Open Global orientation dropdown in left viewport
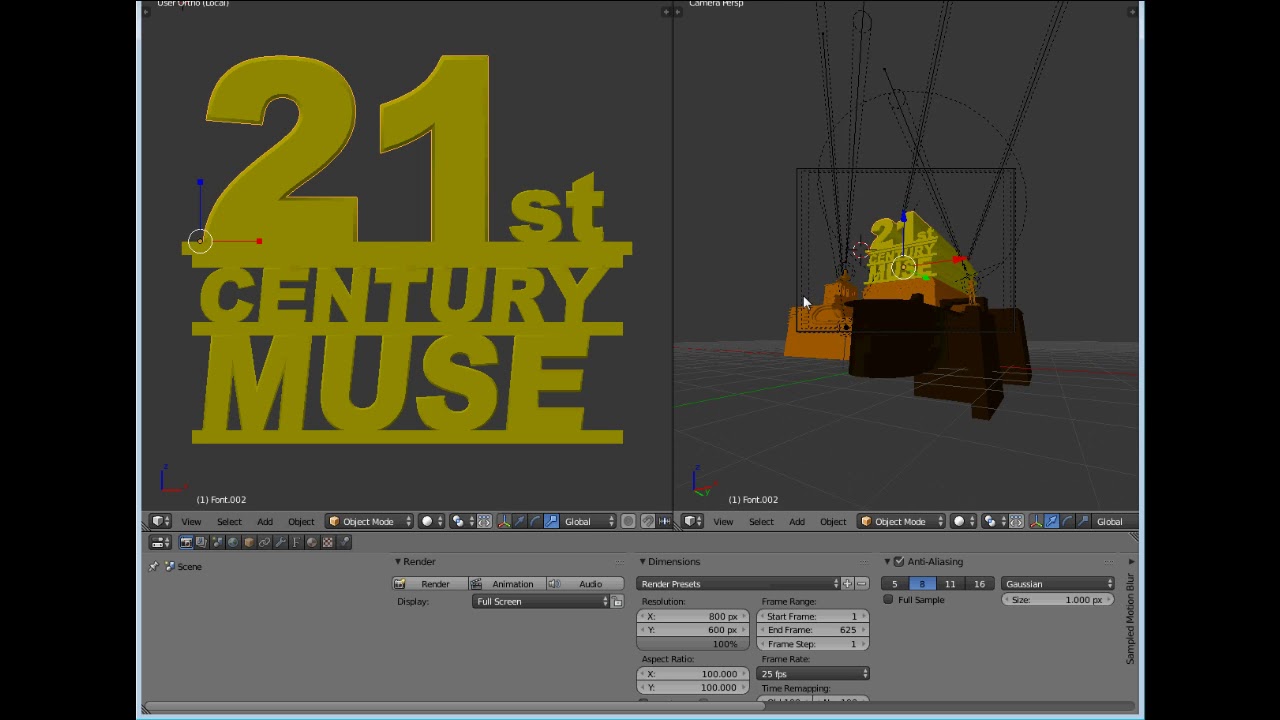This screenshot has height=720, width=1280. 589,521
